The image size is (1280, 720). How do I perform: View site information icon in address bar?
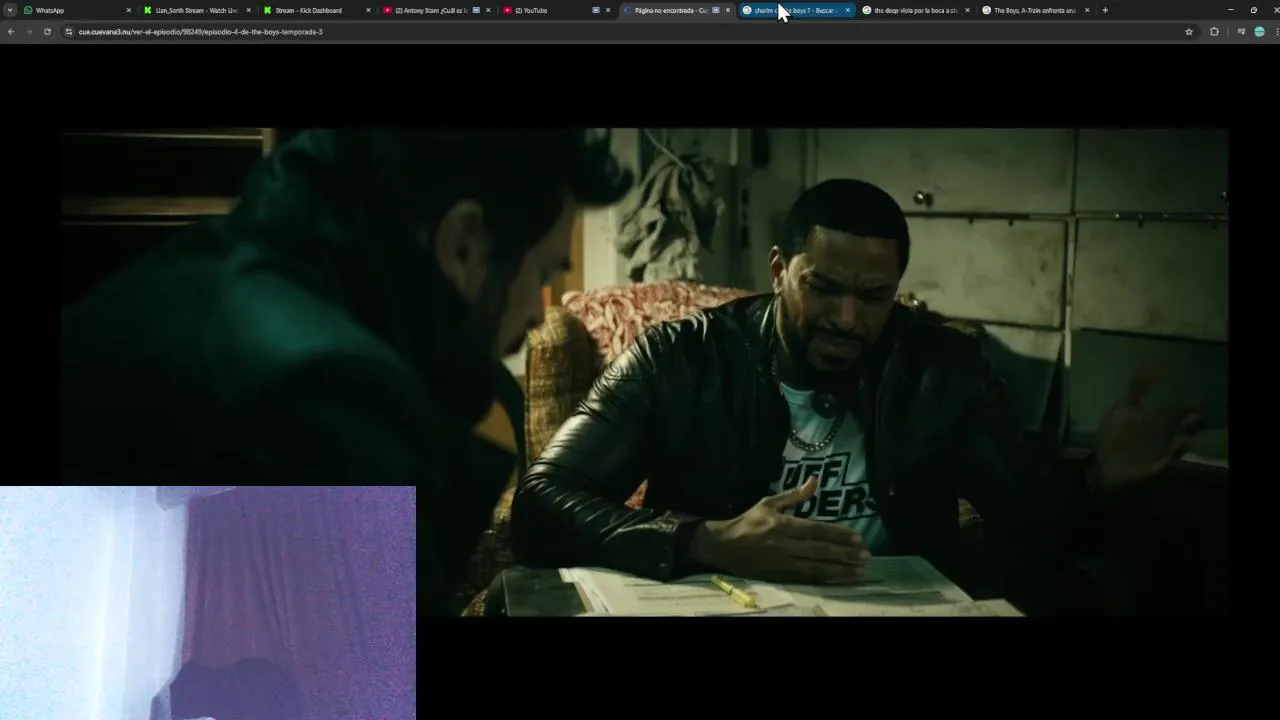click(69, 32)
